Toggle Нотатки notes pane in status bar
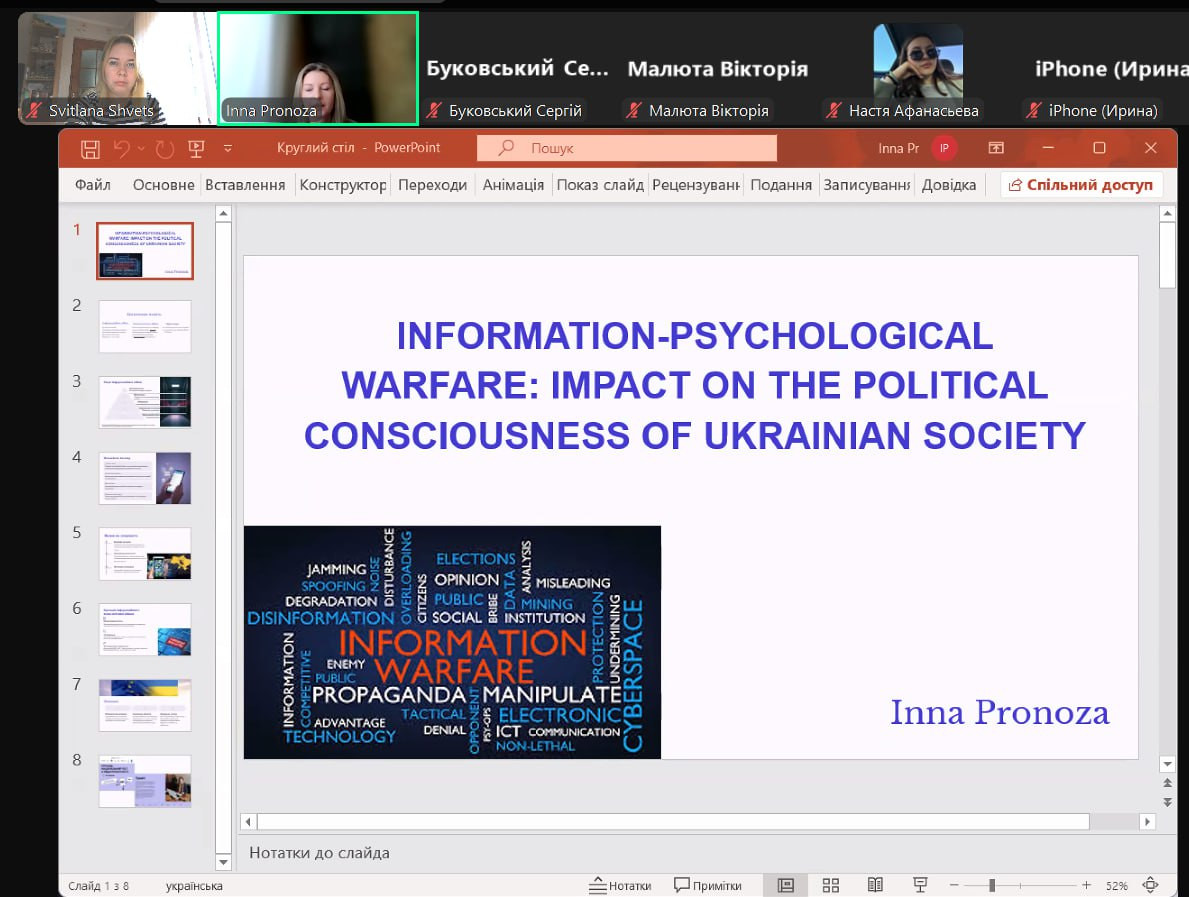The width and height of the screenshot is (1189, 897). click(620, 885)
